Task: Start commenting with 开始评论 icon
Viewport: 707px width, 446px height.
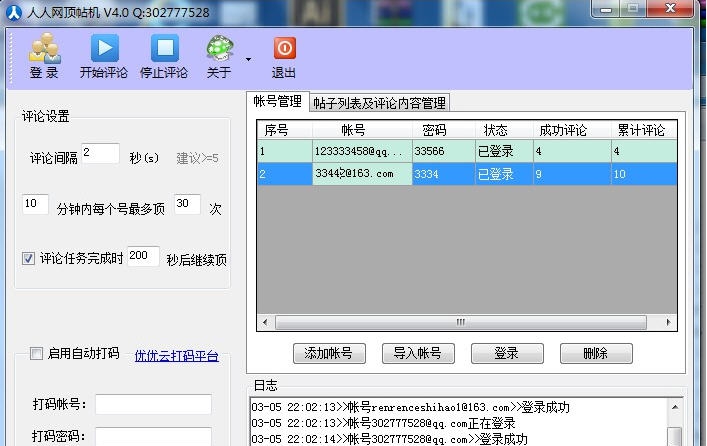Action: point(104,56)
